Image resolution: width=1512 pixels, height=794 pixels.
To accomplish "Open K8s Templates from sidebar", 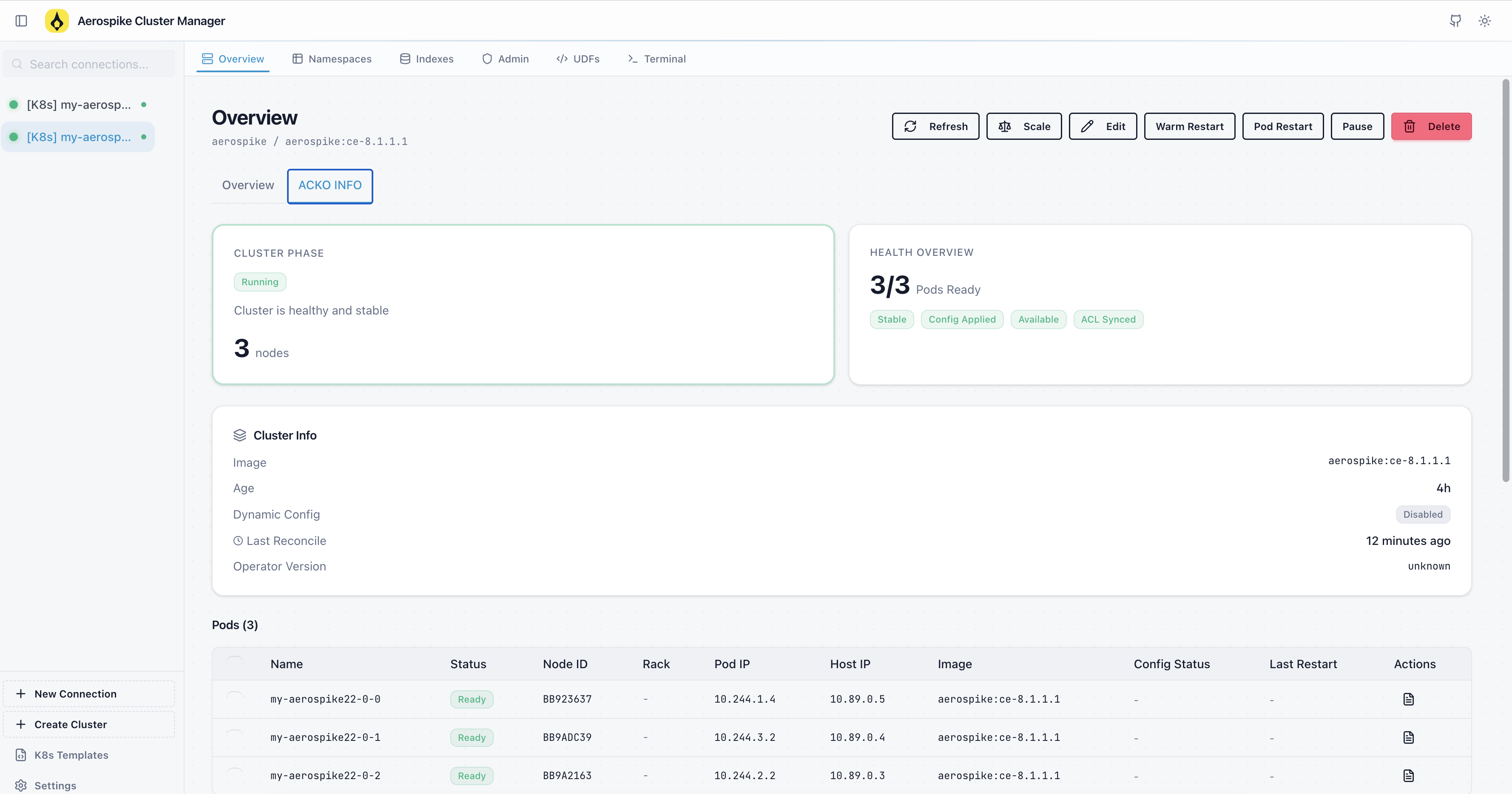I will (x=71, y=754).
